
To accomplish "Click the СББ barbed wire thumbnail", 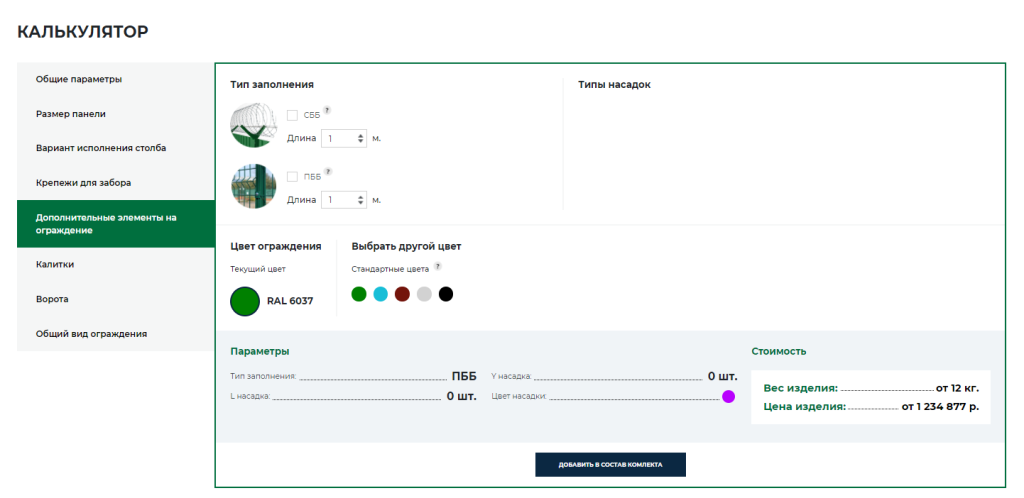I will click(253, 125).
